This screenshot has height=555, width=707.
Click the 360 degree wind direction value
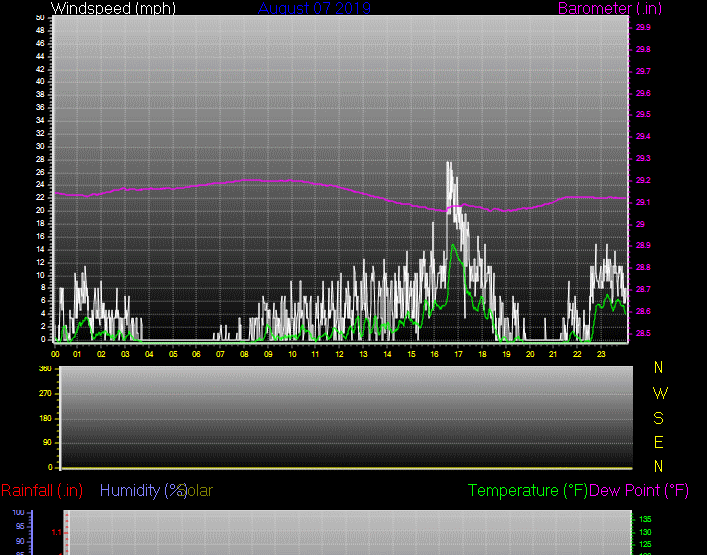click(45, 369)
